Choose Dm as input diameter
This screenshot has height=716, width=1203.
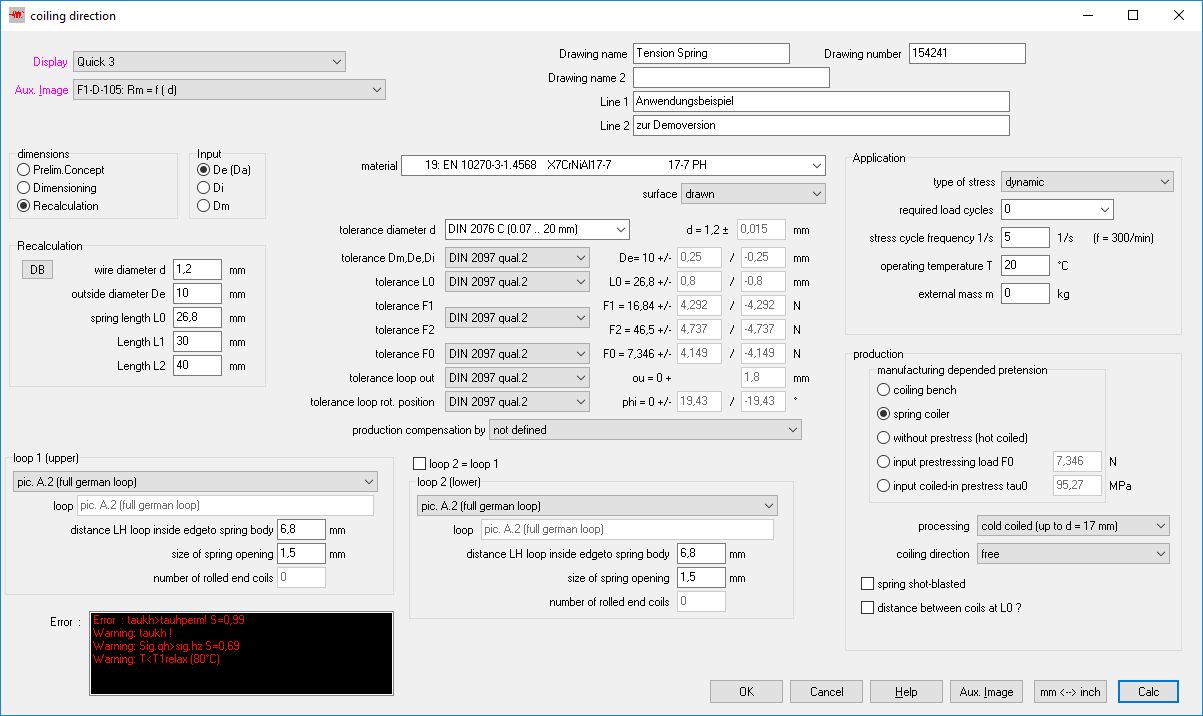point(205,206)
